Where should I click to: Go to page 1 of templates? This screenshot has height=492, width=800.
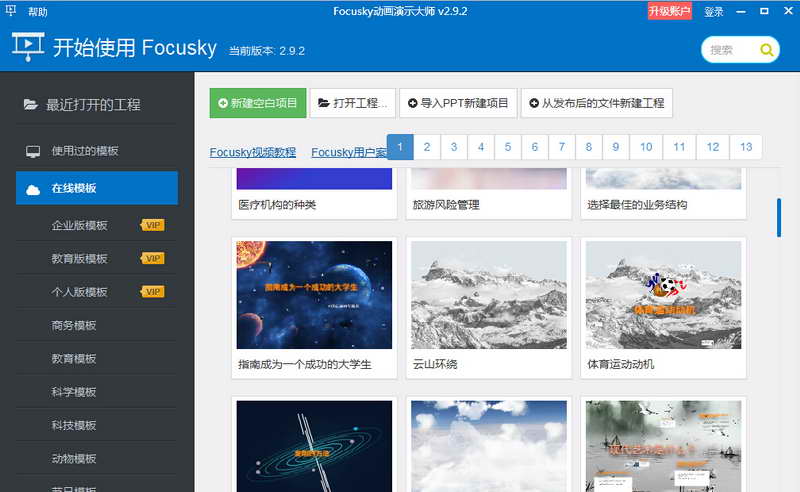[400, 147]
